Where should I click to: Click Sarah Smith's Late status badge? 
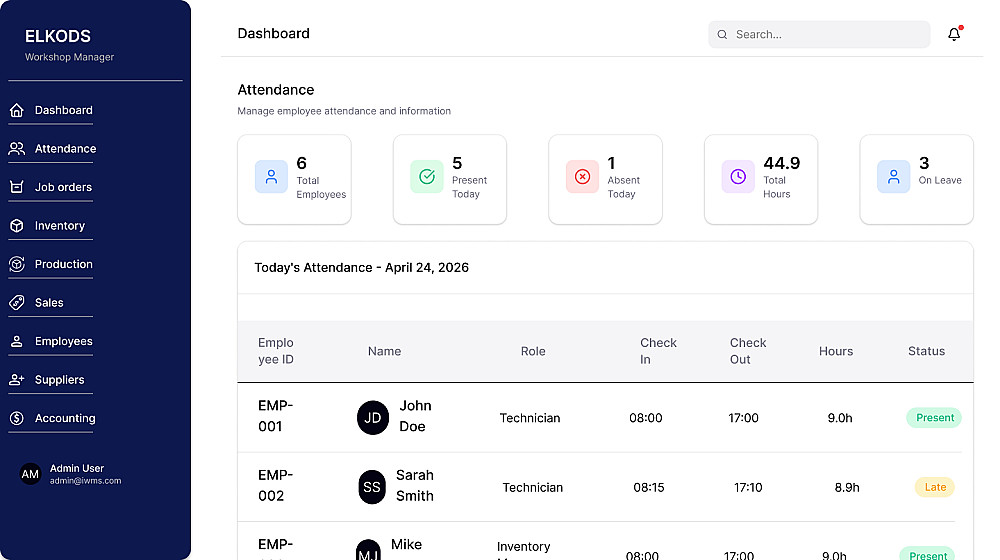tap(934, 488)
